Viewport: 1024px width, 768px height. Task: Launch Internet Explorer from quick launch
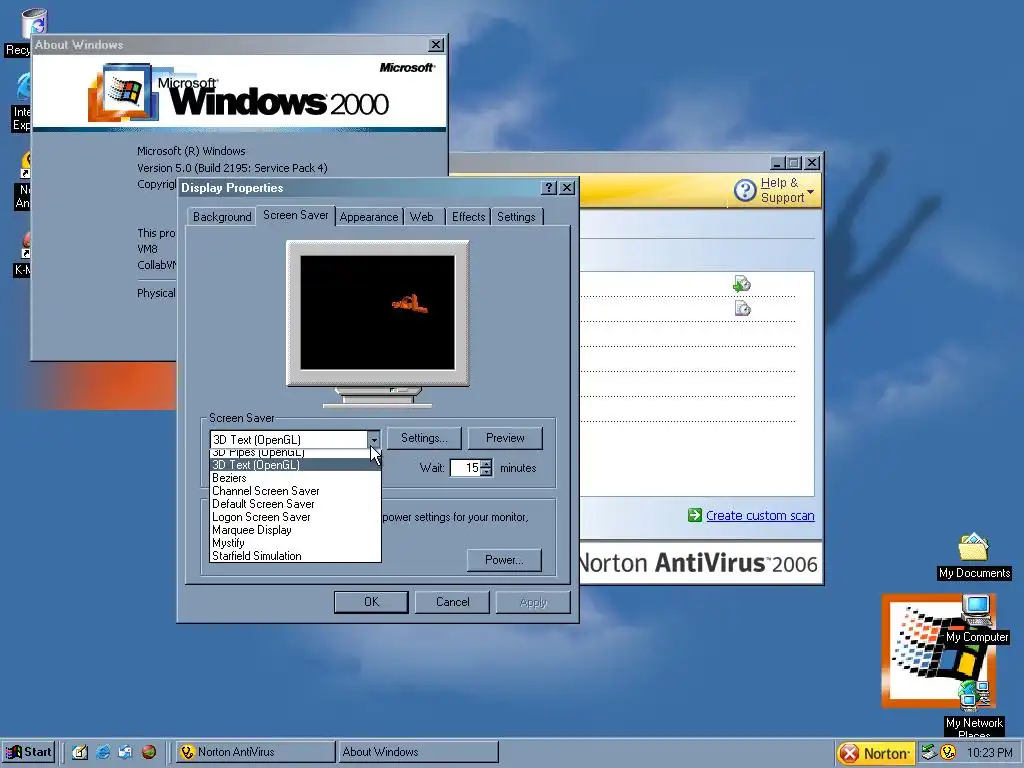103,752
